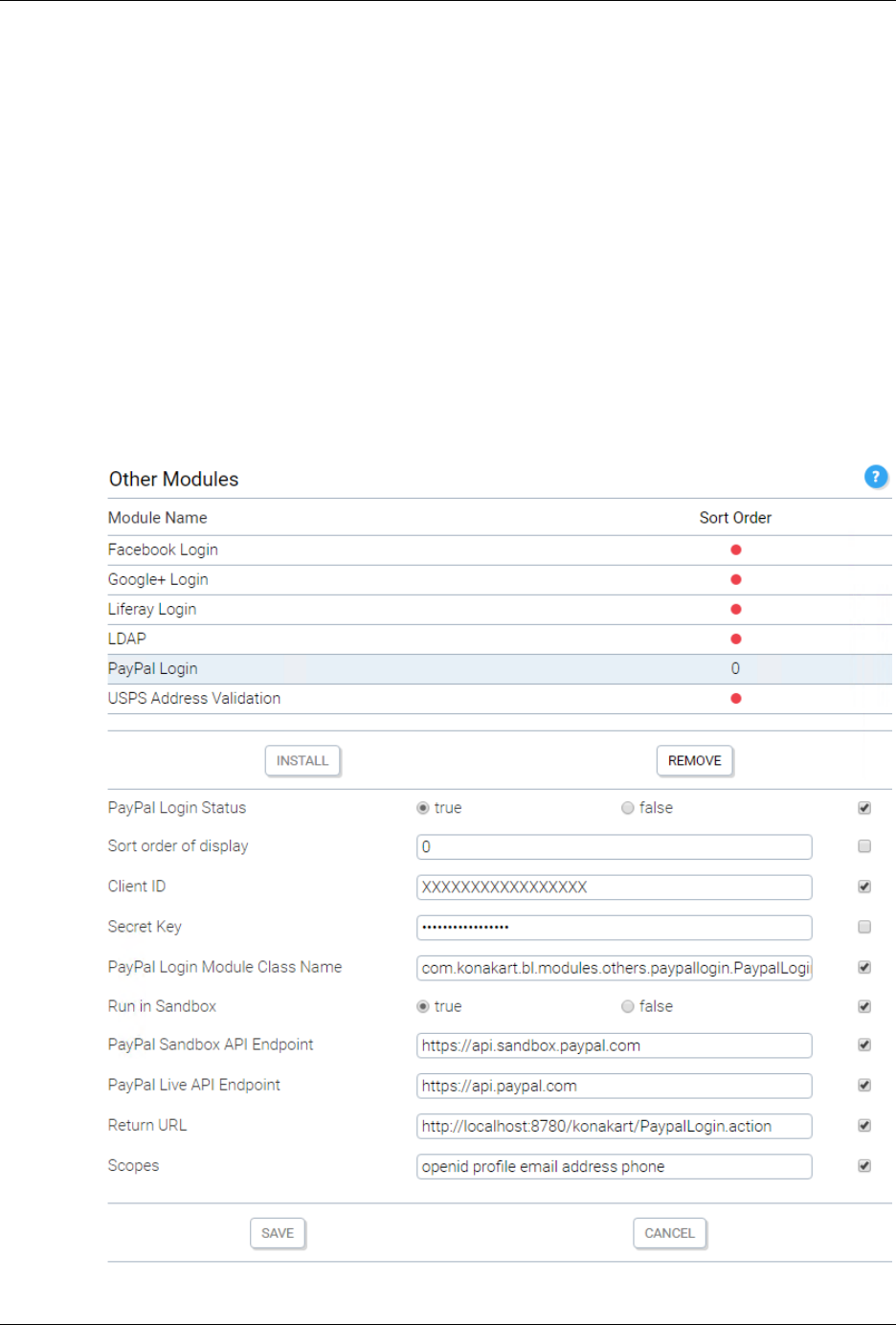Select the Google+ Login module row
The height and width of the screenshot is (1325, 896).
[x=500, y=579]
